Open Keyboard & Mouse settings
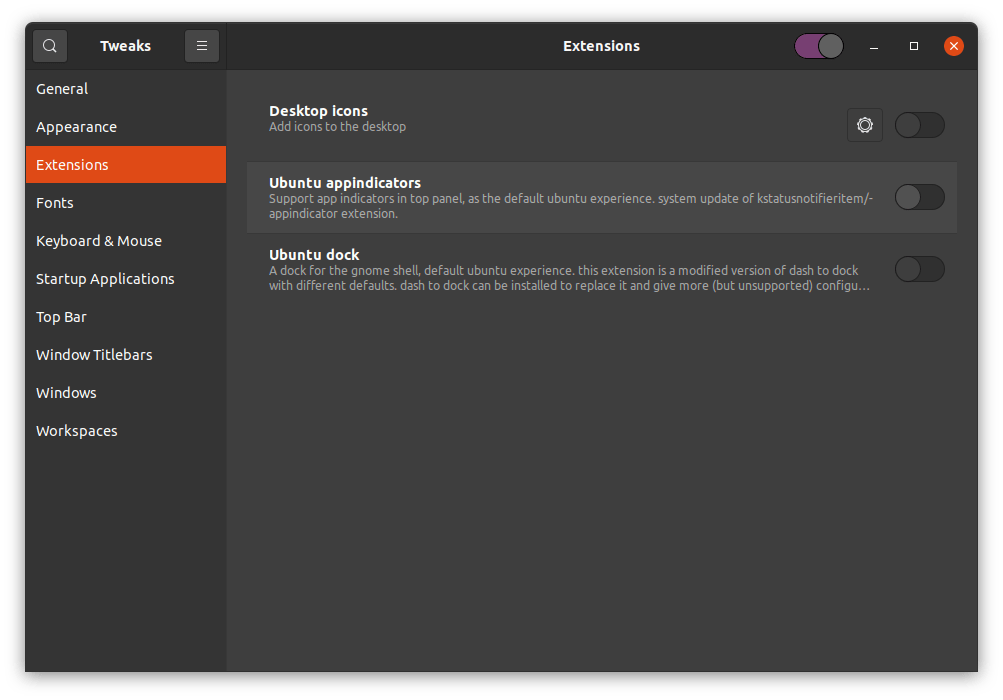 pyautogui.click(x=126, y=241)
